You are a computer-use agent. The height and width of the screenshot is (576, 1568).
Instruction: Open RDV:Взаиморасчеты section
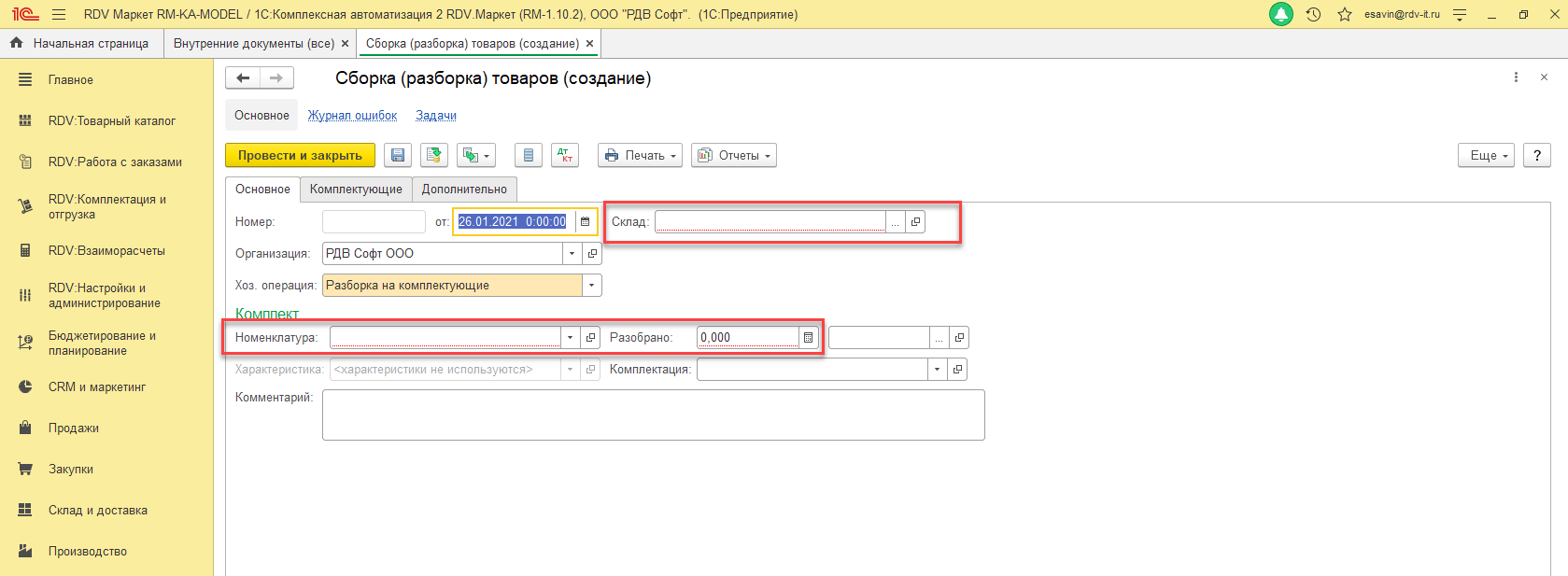pyautogui.click(x=106, y=251)
